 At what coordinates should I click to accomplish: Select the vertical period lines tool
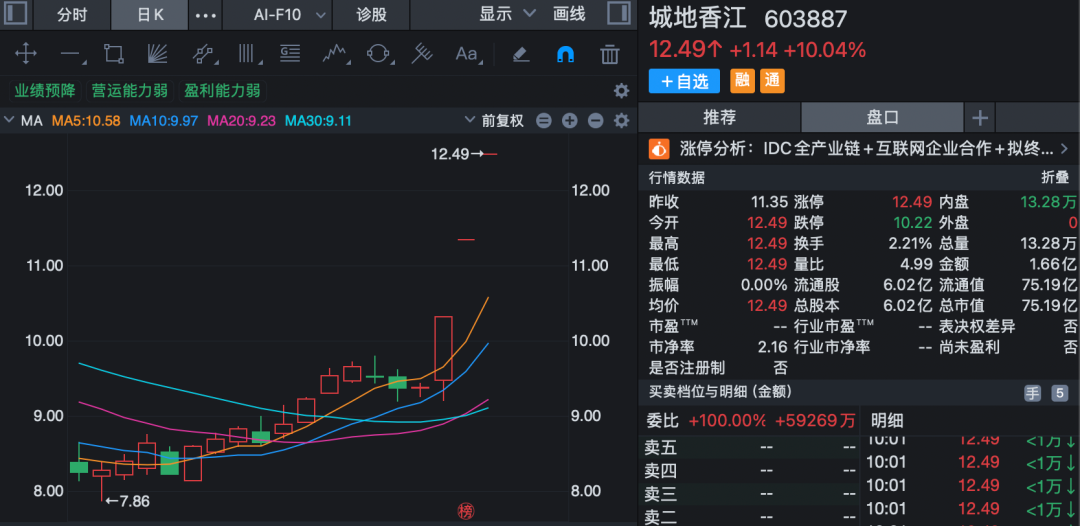[246, 54]
